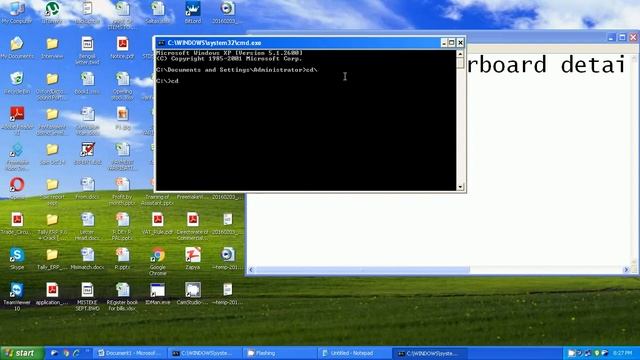
Task: Launch the CamStudio desktop shortcut
Action: 193,294
